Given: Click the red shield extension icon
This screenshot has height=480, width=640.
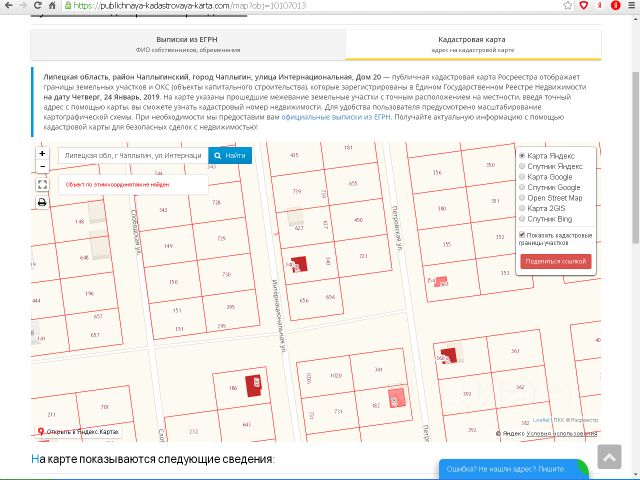Looking at the screenshot, I should 582,5.
